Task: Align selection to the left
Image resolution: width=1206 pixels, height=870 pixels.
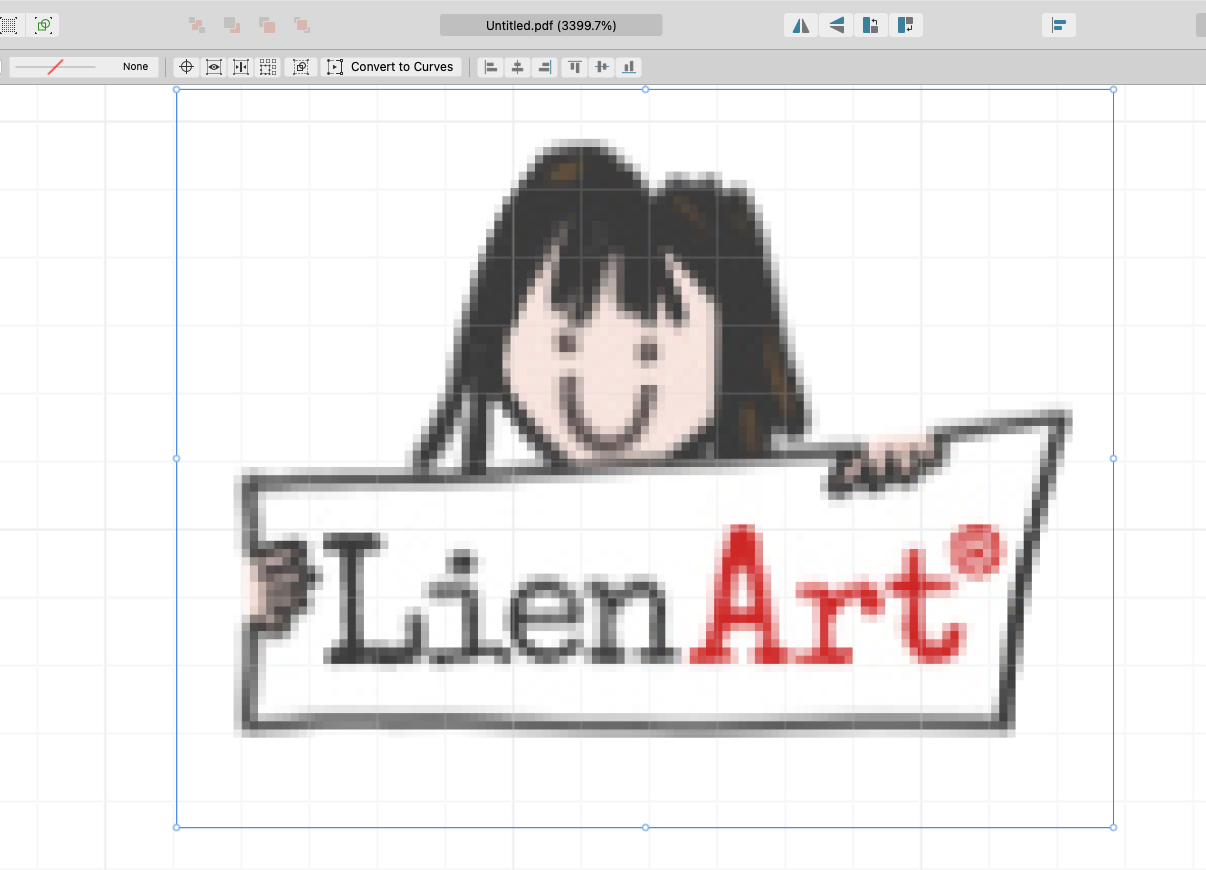Action: (x=490, y=67)
